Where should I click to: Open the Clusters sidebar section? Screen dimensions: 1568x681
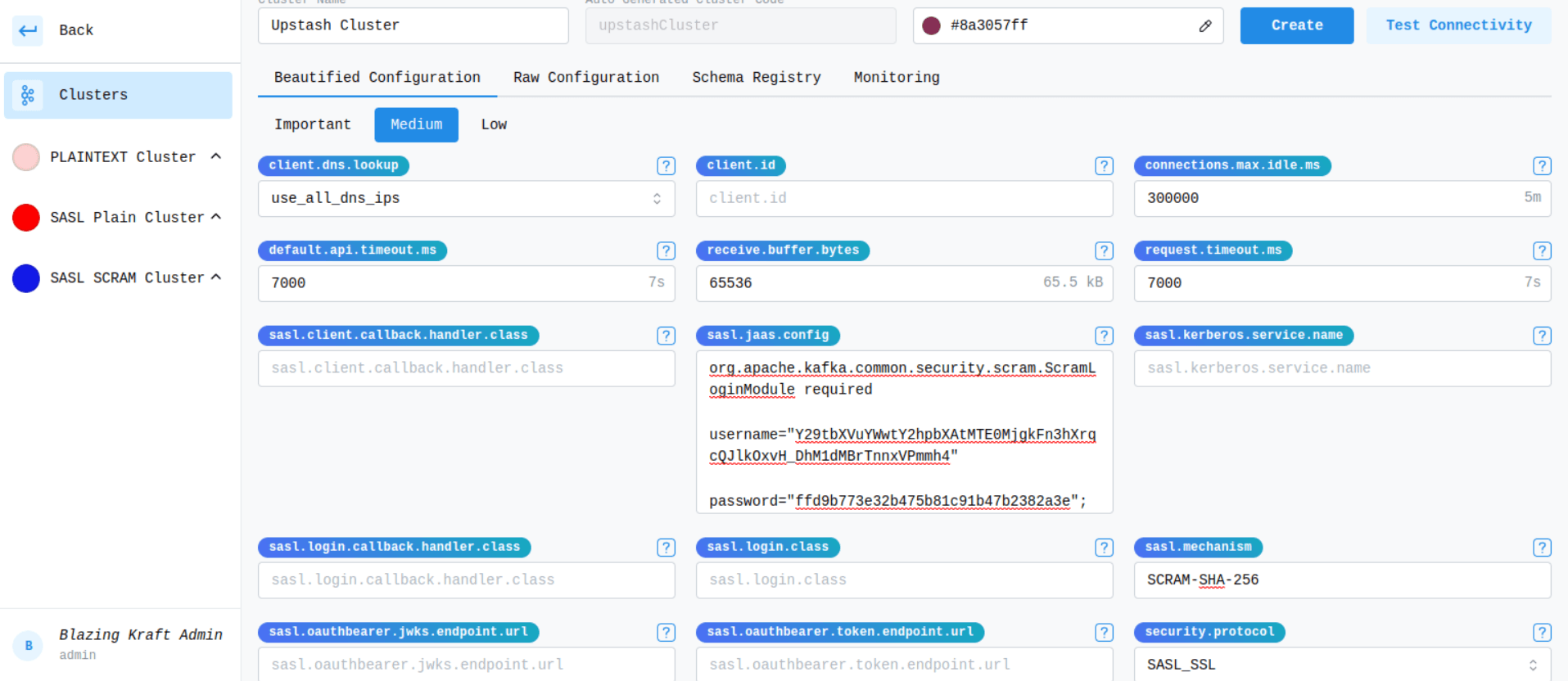[118, 95]
